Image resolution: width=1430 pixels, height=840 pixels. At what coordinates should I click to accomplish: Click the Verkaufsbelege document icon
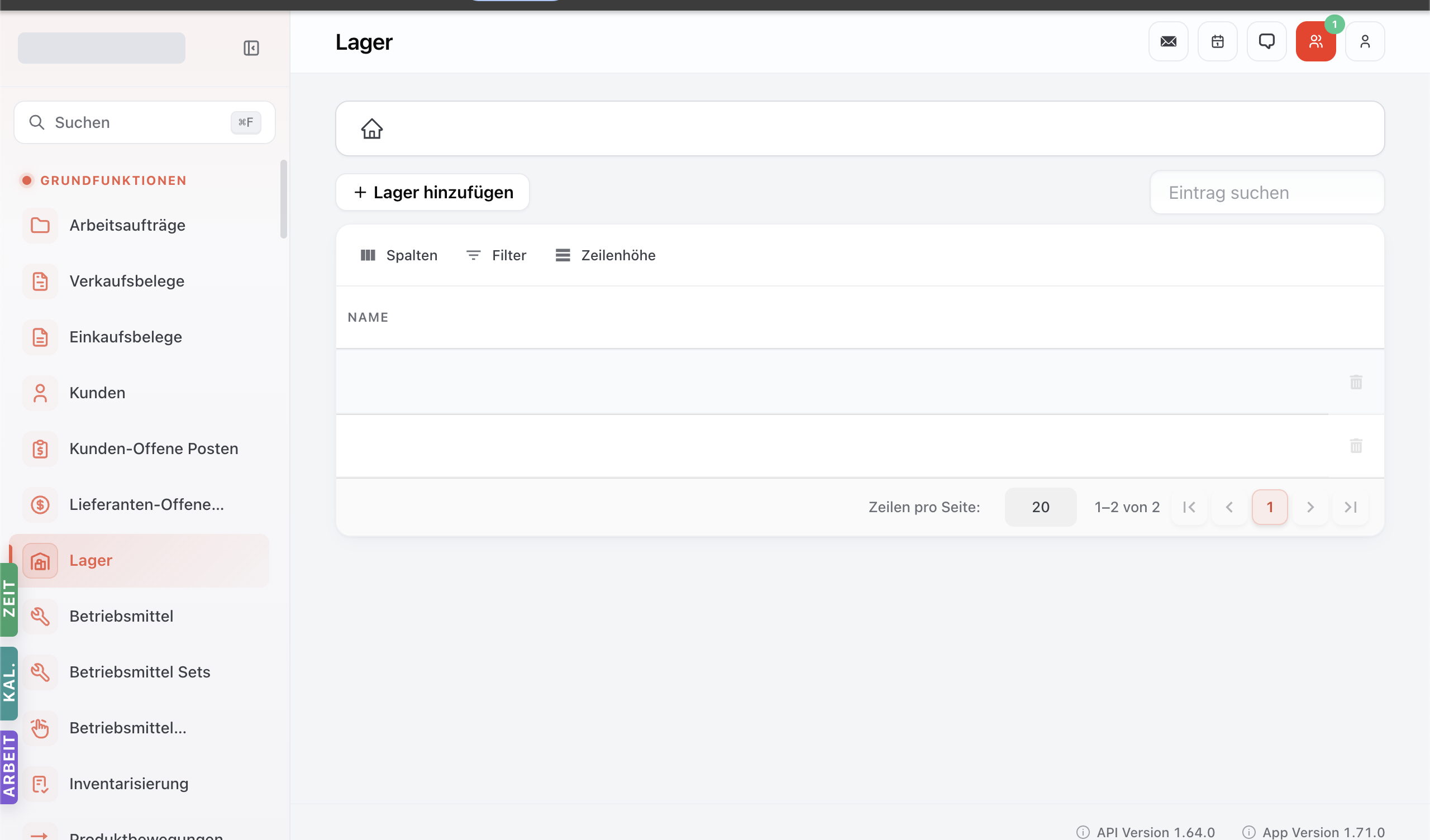pos(40,281)
